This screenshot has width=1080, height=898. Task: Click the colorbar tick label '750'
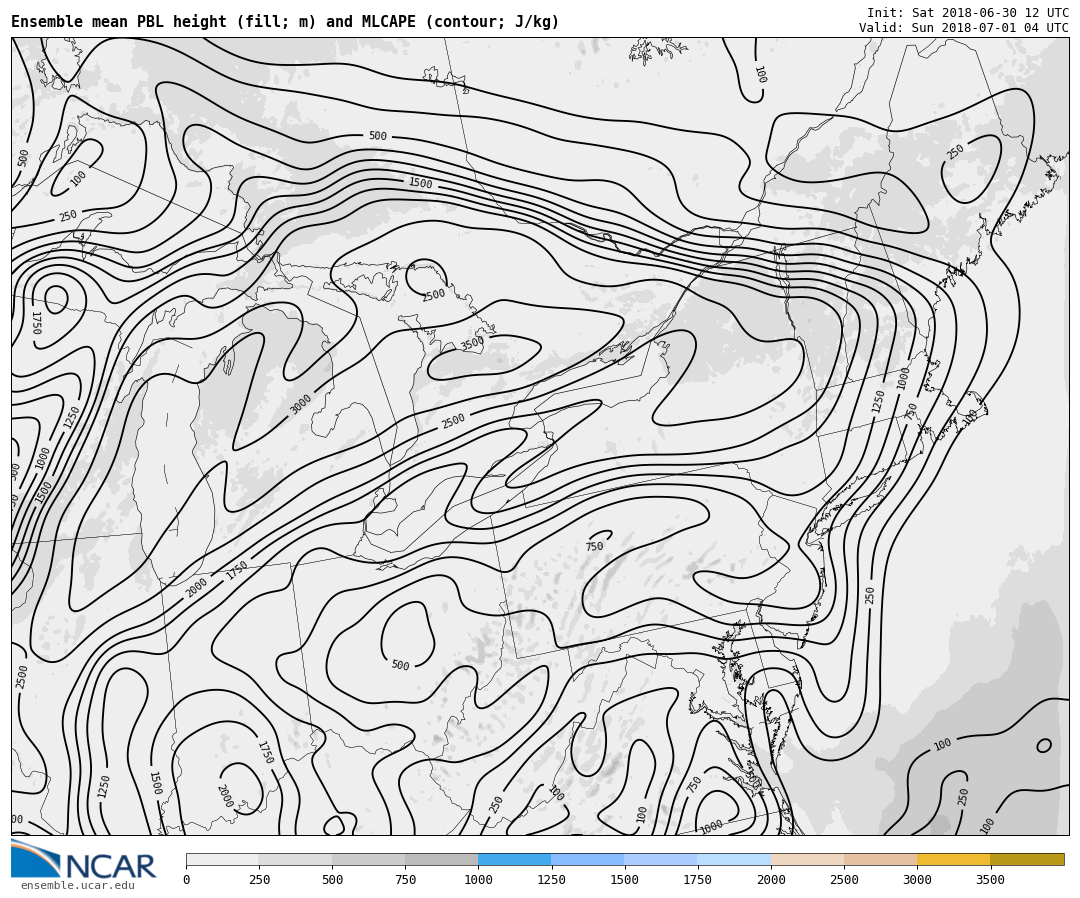pyautogui.click(x=405, y=879)
